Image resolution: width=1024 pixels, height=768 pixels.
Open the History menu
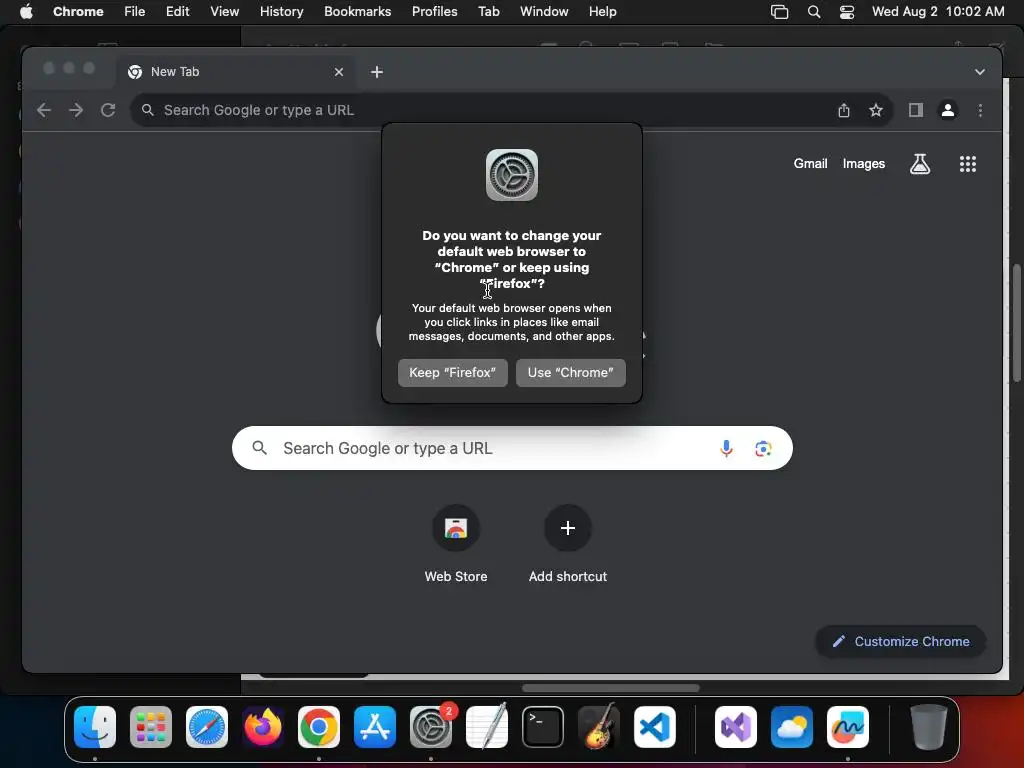(x=281, y=12)
